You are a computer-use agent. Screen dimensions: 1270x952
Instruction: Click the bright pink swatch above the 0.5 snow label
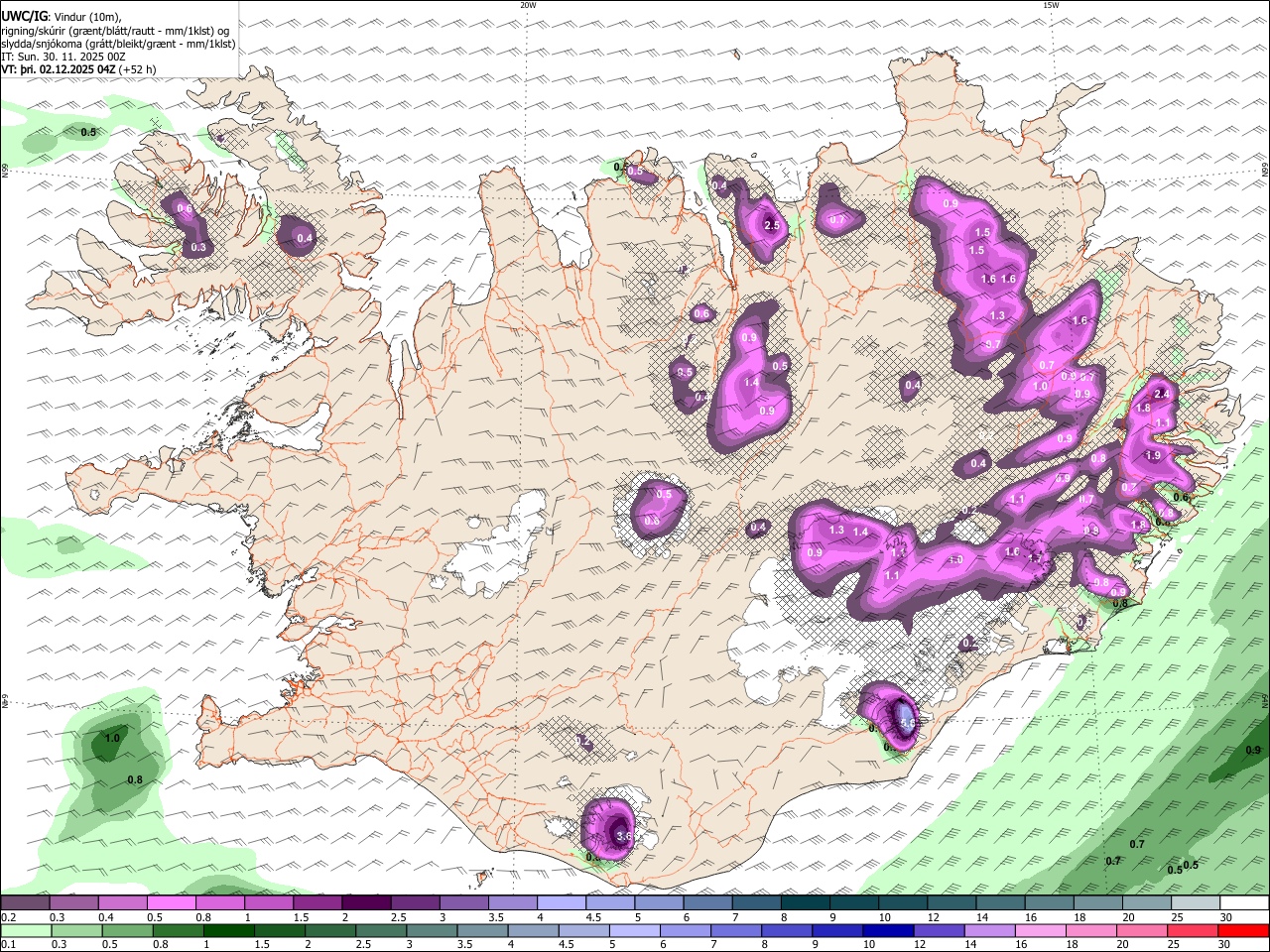tap(171, 903)
